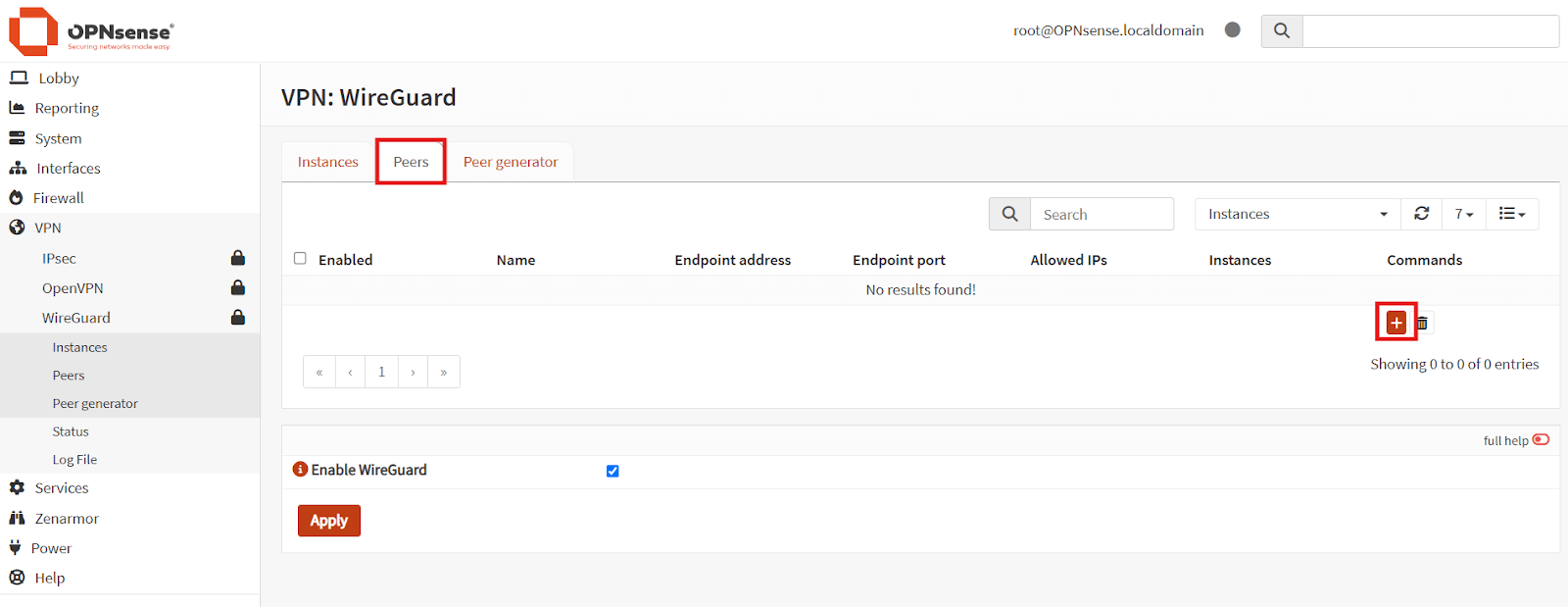Click the lock icon next to OpenVPN
Viewport: 1568px width, 607px height.
click(x=237, y=288)
